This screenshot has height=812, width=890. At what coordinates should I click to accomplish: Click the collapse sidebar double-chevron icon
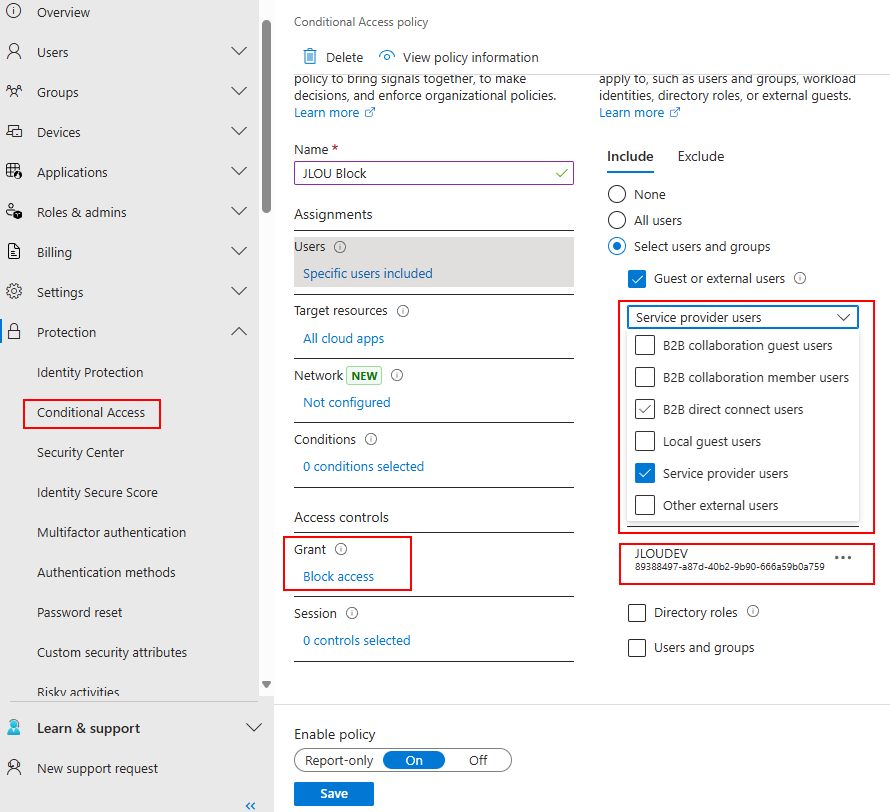pyautogui.click(x=250, y=805)
